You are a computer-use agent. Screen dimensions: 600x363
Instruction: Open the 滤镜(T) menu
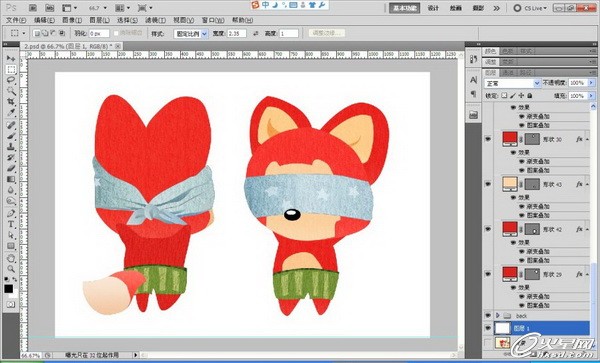pyautogui.click(x=155, y=20)
